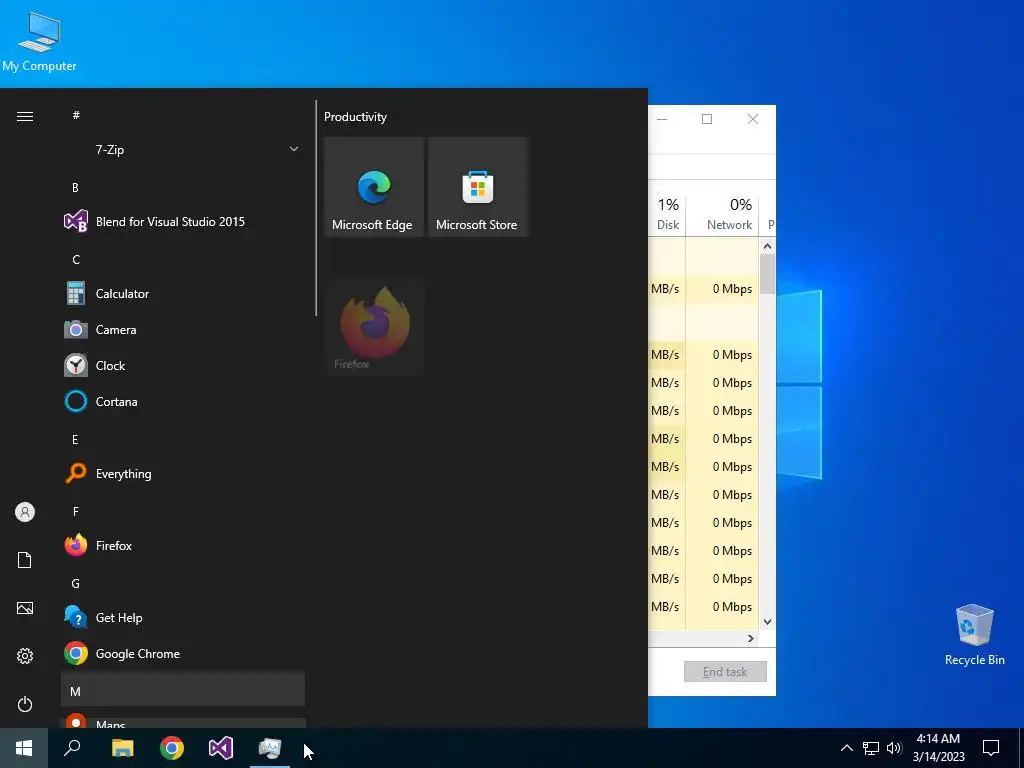Launch Google Chrome from the app list
The width and height of the screenshot is (1024, 768).
click(x=183, y=653)
